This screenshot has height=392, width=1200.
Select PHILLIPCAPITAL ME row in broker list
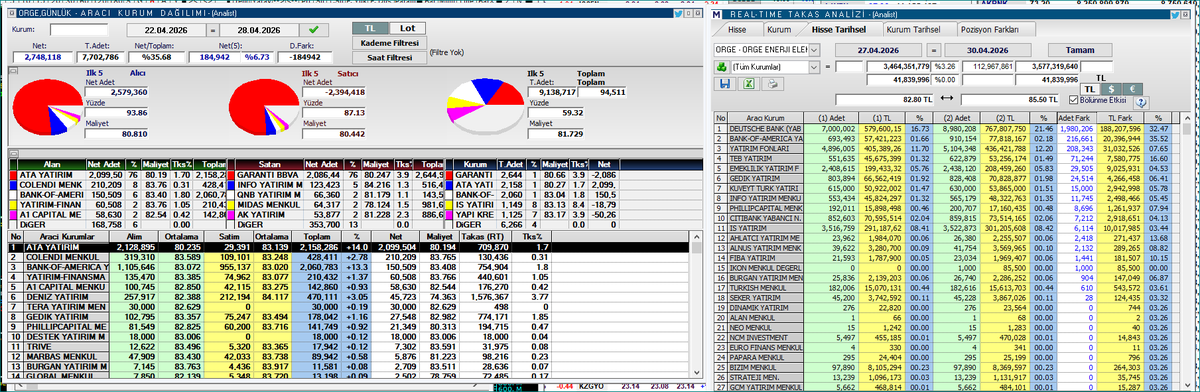[x=348, y=326]
